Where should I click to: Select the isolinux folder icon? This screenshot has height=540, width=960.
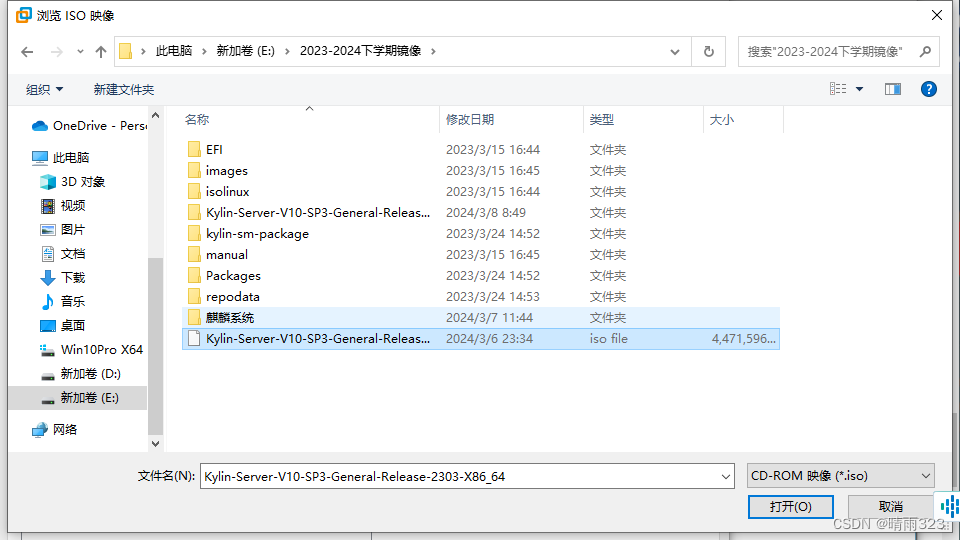tap(194, 192)
